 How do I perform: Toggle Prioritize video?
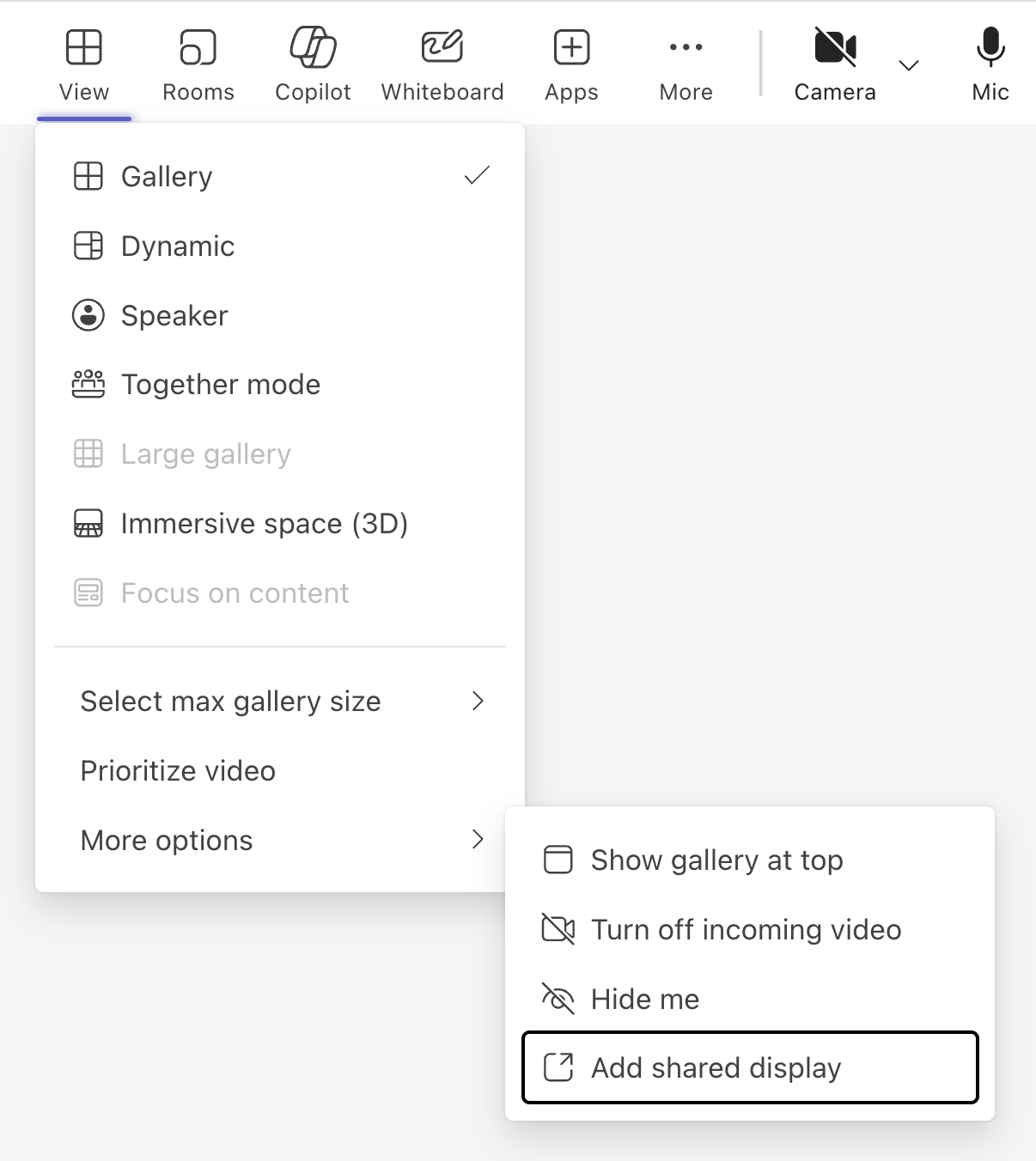click(x=177, y=770)
